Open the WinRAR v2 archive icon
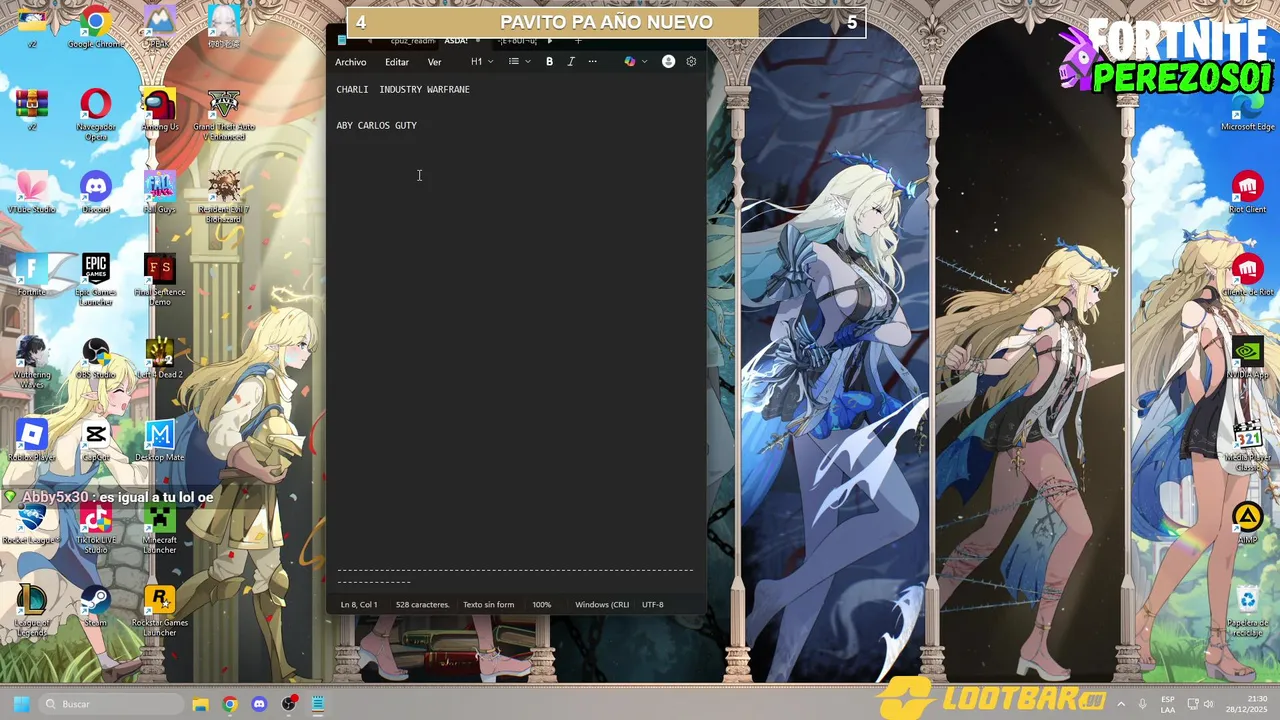1280x720 pixels. click(32, 110)
